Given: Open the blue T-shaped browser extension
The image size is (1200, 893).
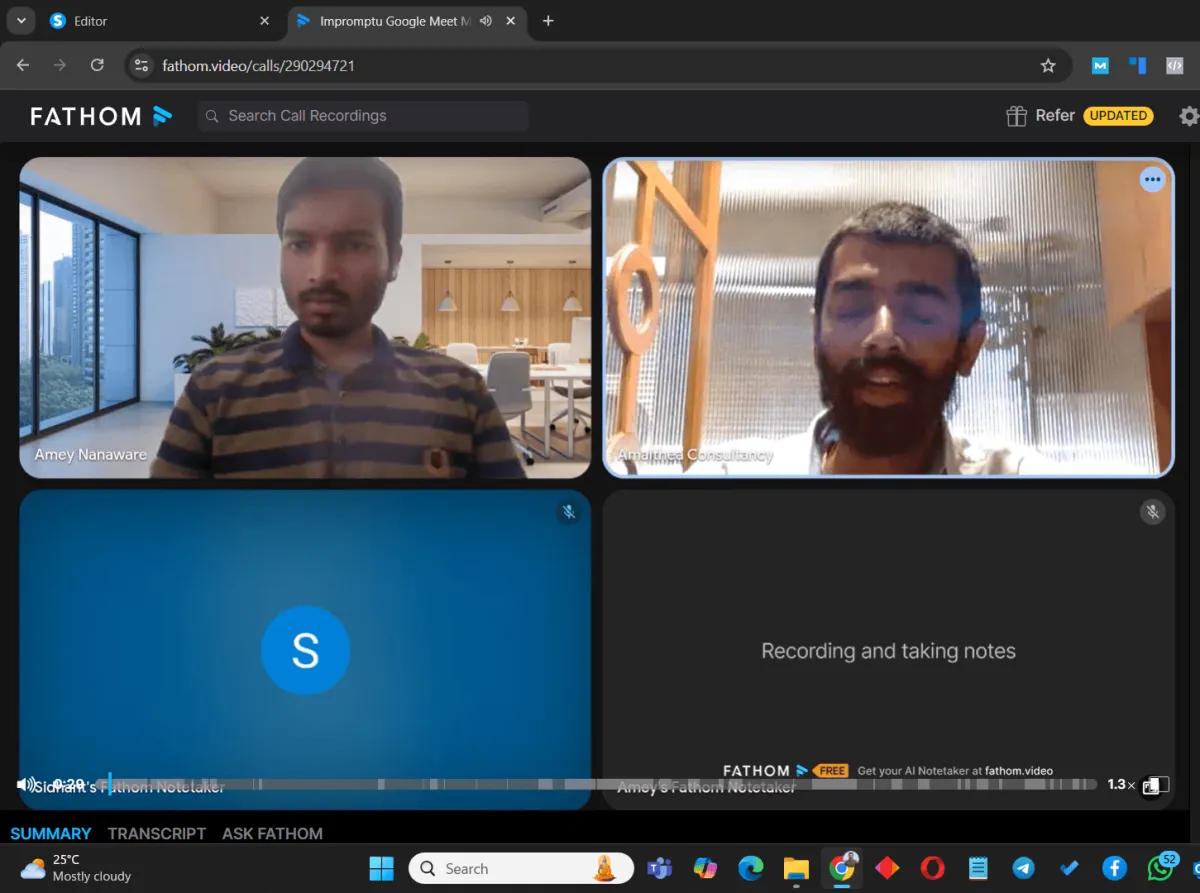Looking at the screenshot, I should point(1137,65).
